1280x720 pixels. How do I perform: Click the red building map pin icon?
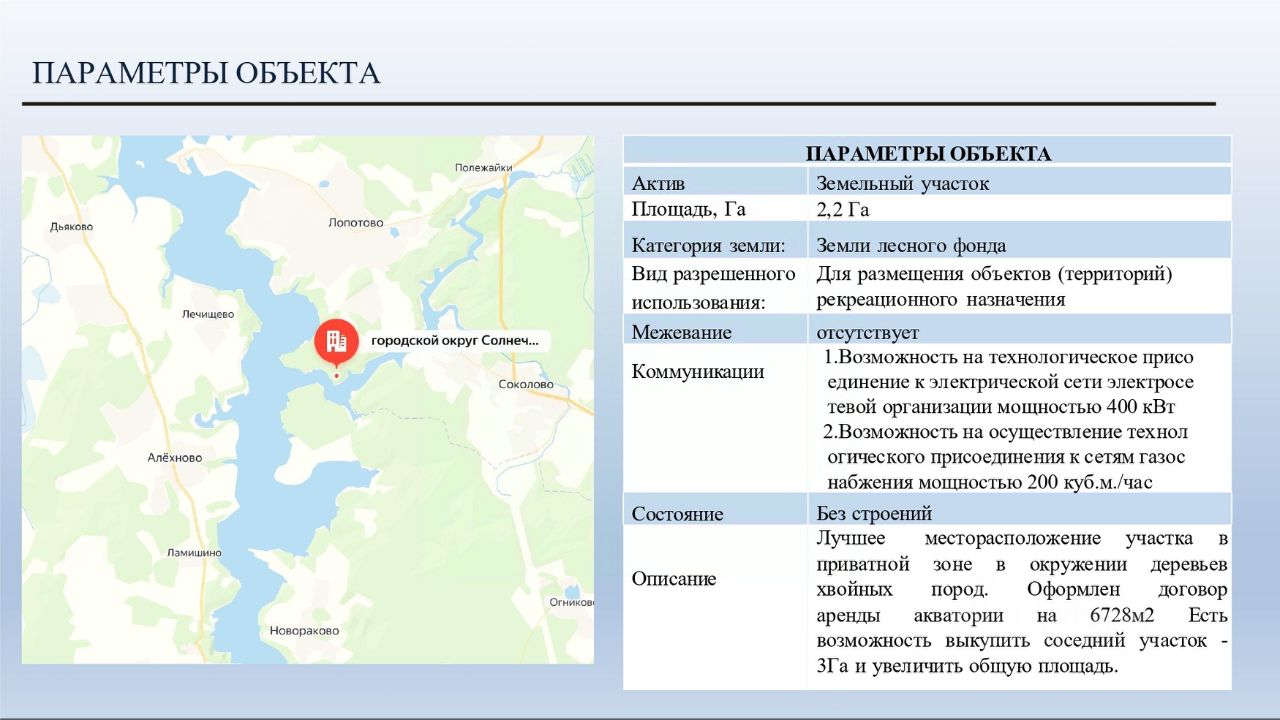click(336, 342)
